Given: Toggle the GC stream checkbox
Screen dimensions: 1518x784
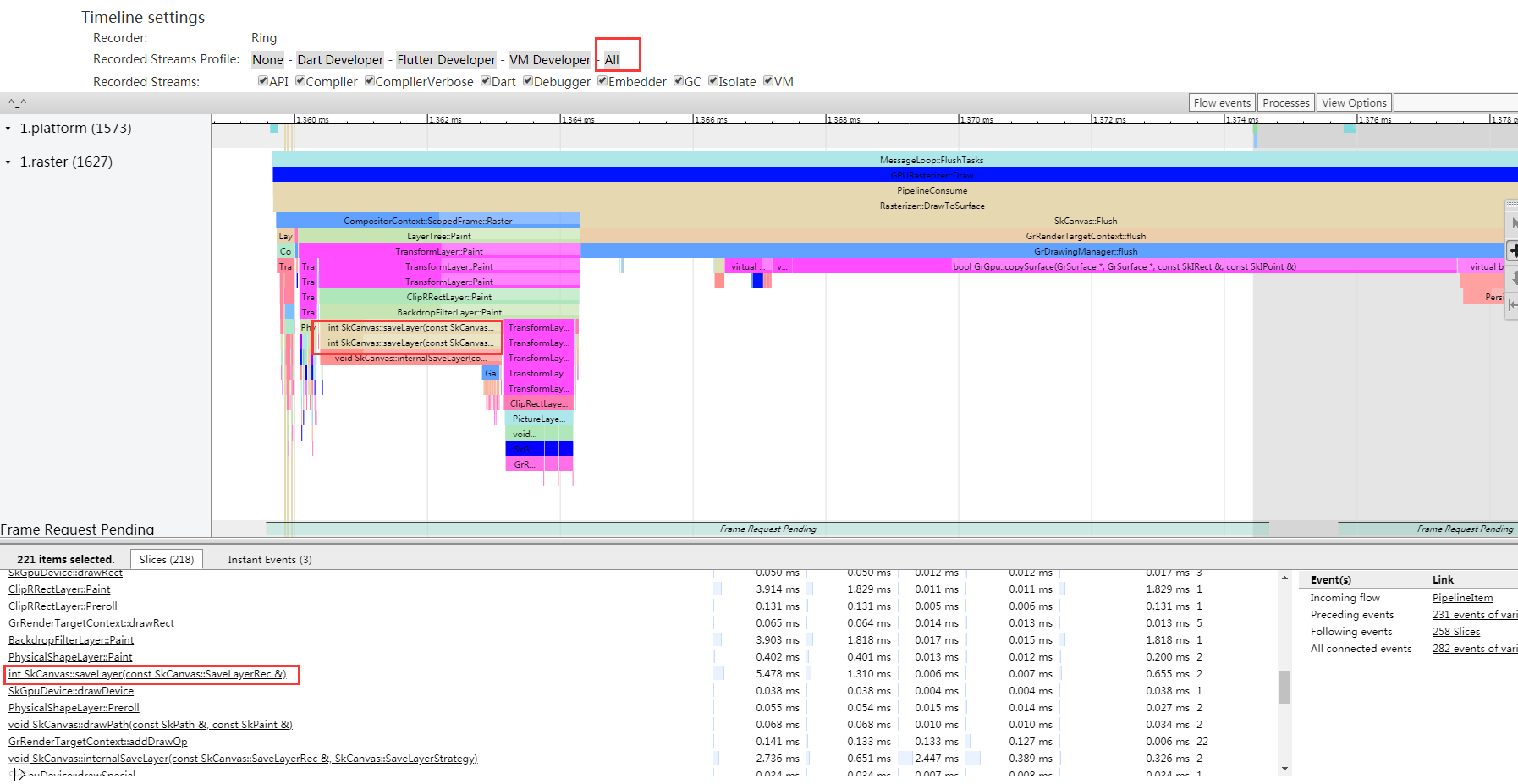Looking at the screenshot, I should (x=679, y=81).
